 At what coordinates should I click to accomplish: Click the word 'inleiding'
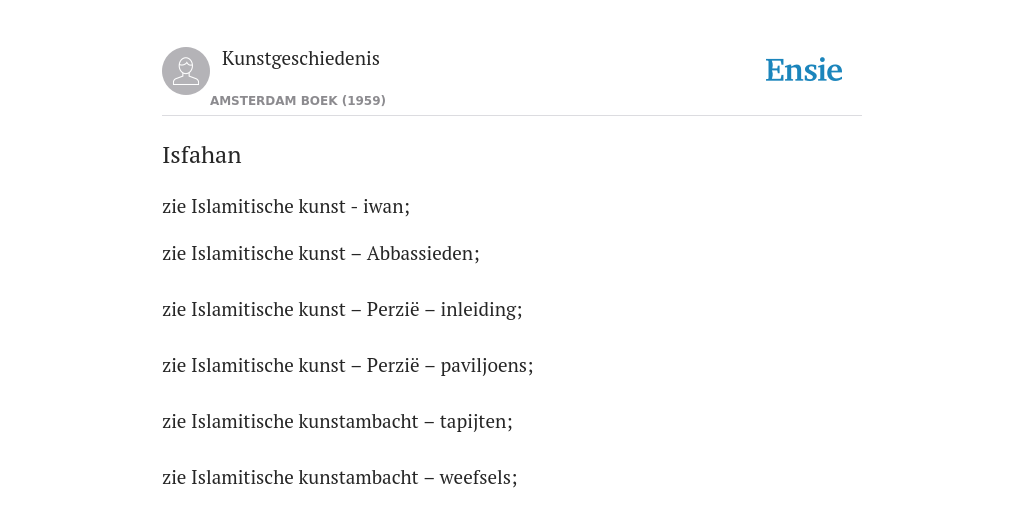coord(479,310)
